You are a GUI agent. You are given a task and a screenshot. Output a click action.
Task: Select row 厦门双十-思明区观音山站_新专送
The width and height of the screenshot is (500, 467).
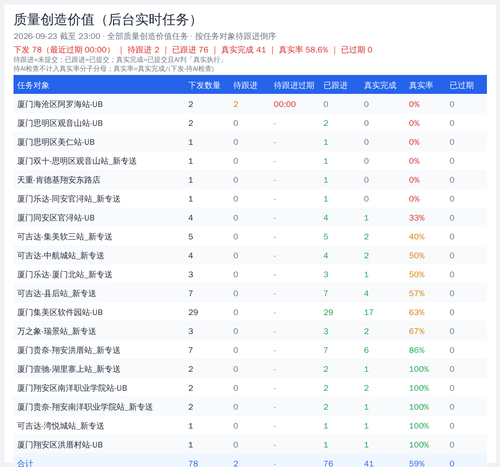(x=250, y=161)
